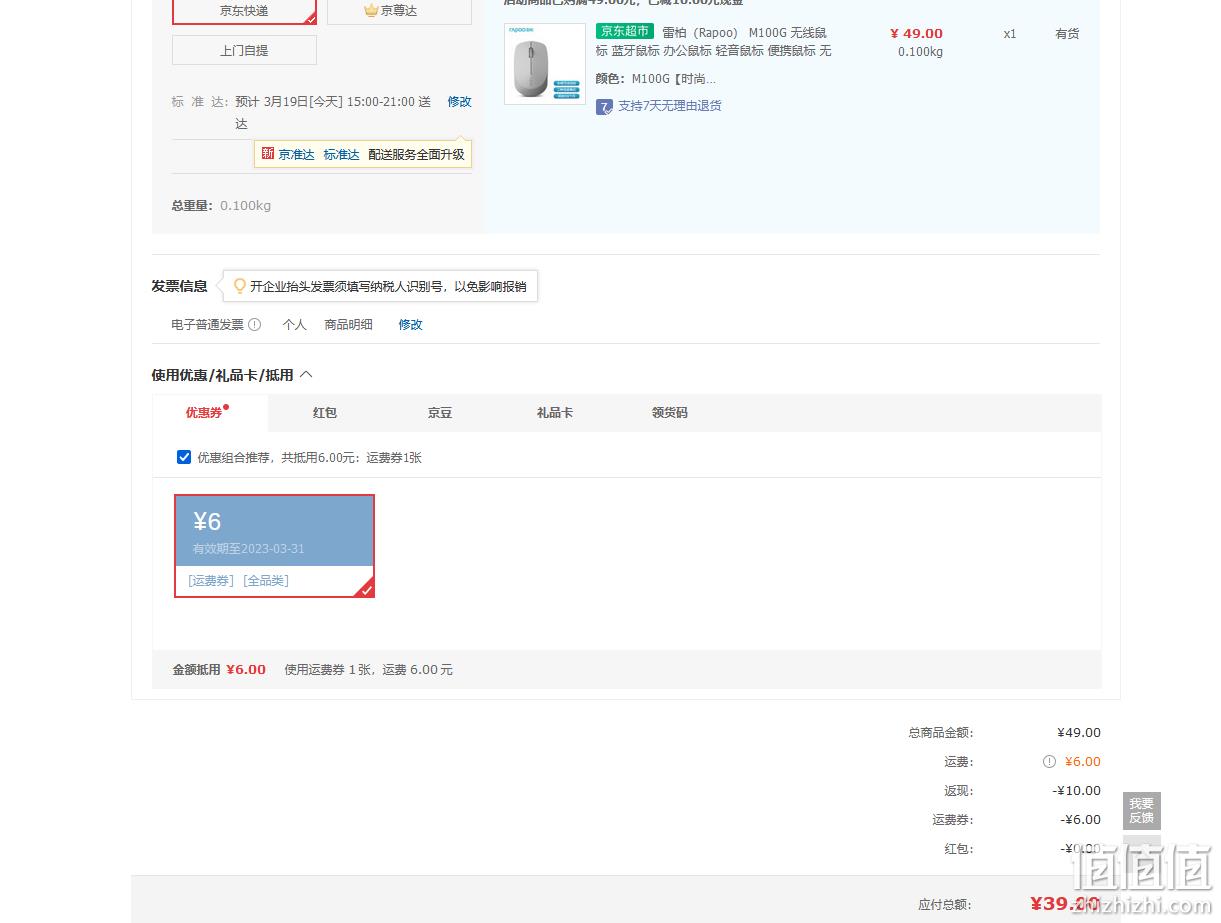Click 修改 for invoice information
Screen dimensions: 1221x923
click(x=410, y=325)
